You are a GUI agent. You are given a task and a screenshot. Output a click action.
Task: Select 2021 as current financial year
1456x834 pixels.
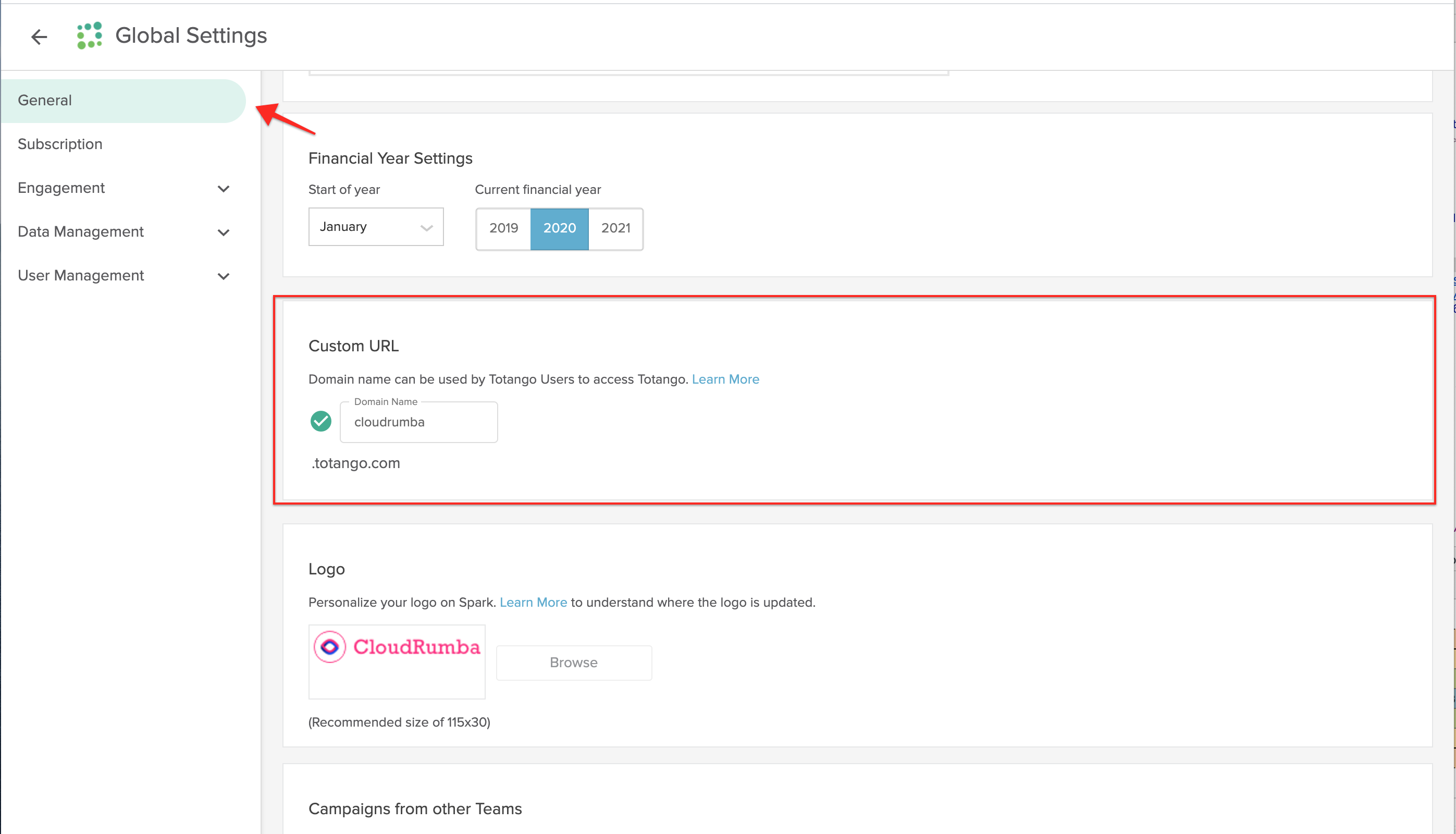pos(615,228)
